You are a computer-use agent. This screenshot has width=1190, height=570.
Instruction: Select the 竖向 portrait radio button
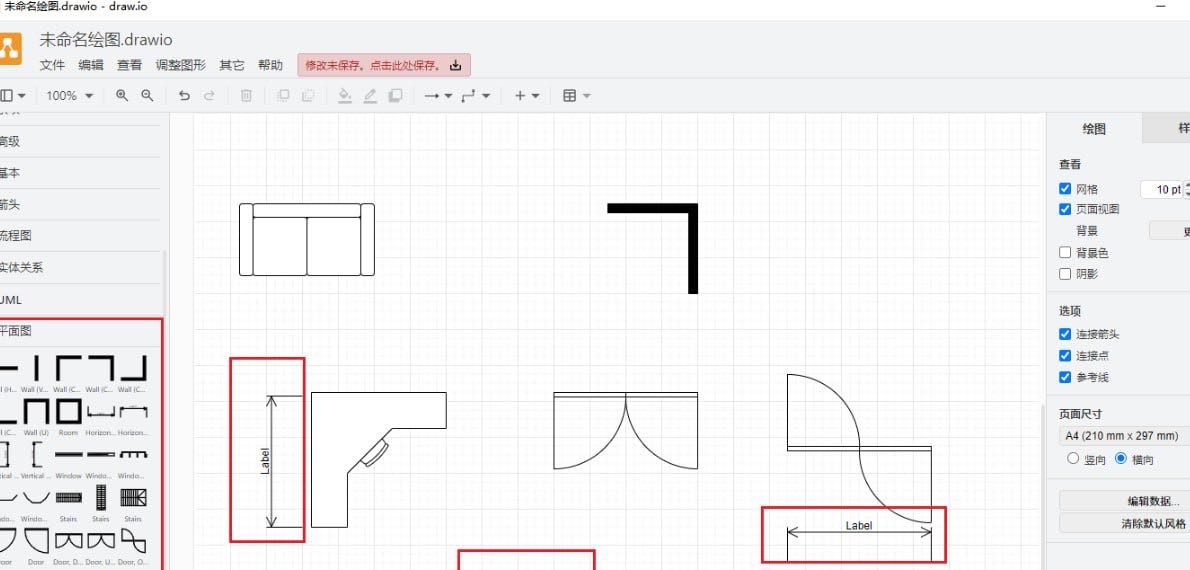pyautogui.click(x=1073, y=459)
